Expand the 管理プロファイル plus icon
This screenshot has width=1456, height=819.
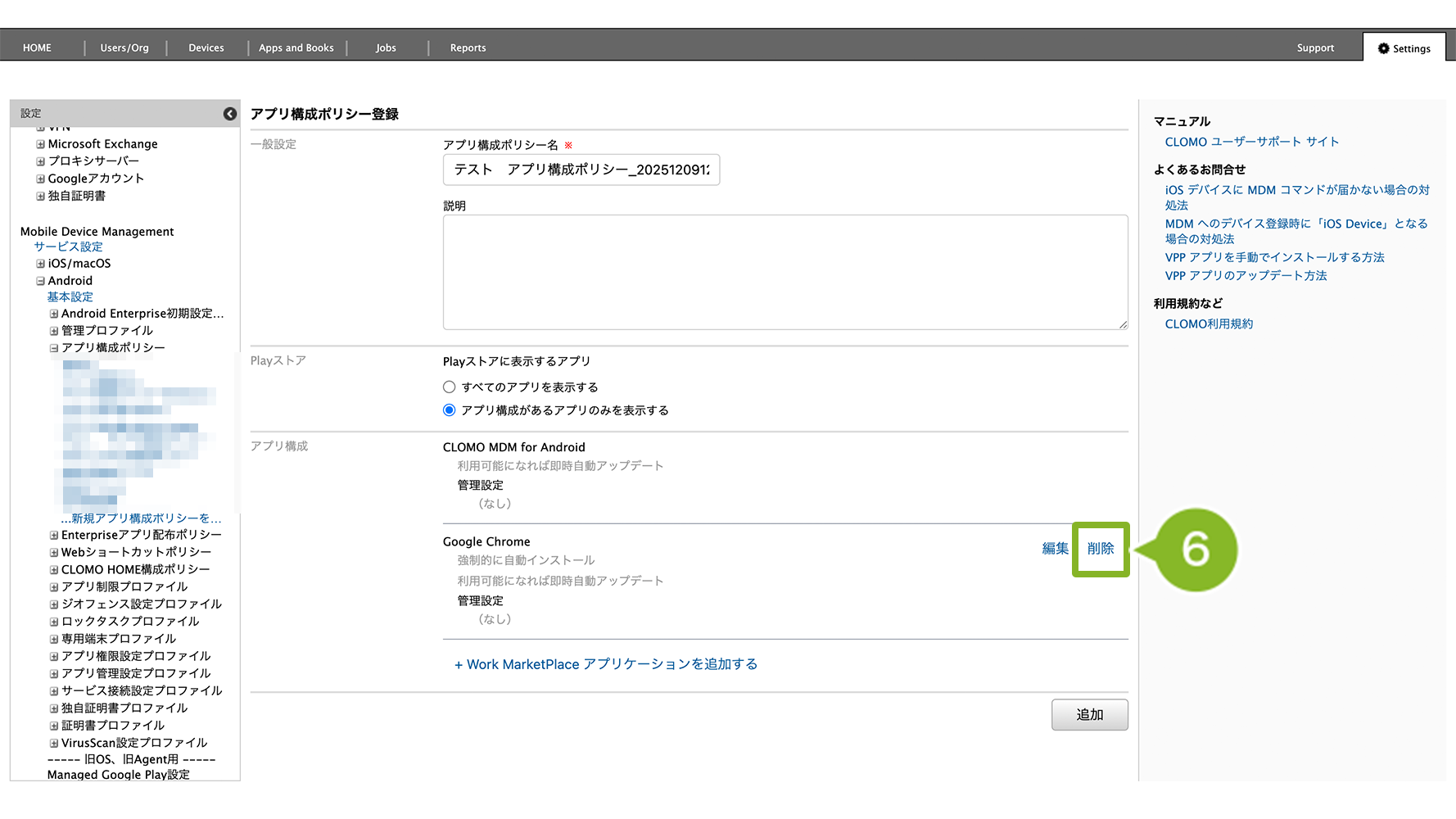[x=54, y=331]
